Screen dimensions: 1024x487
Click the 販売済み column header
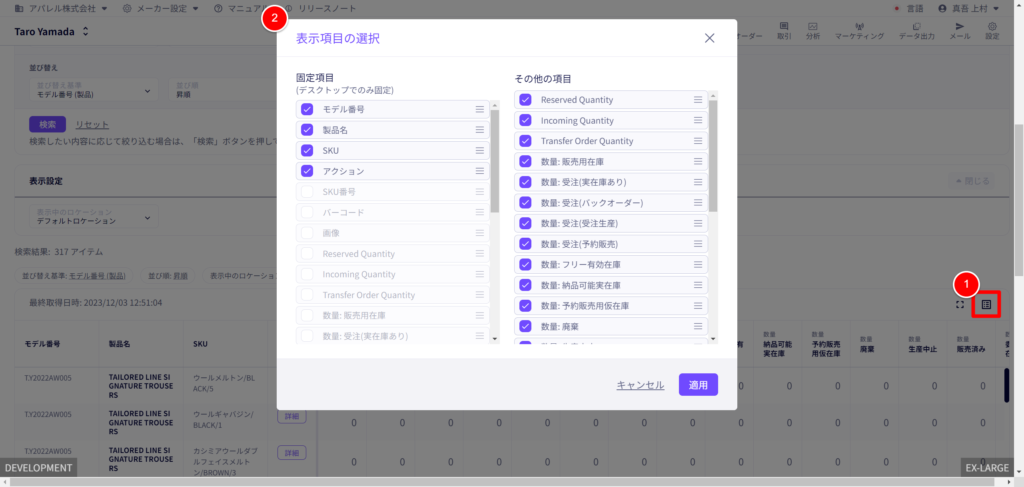pyautogui.click(x=970, y=344)
